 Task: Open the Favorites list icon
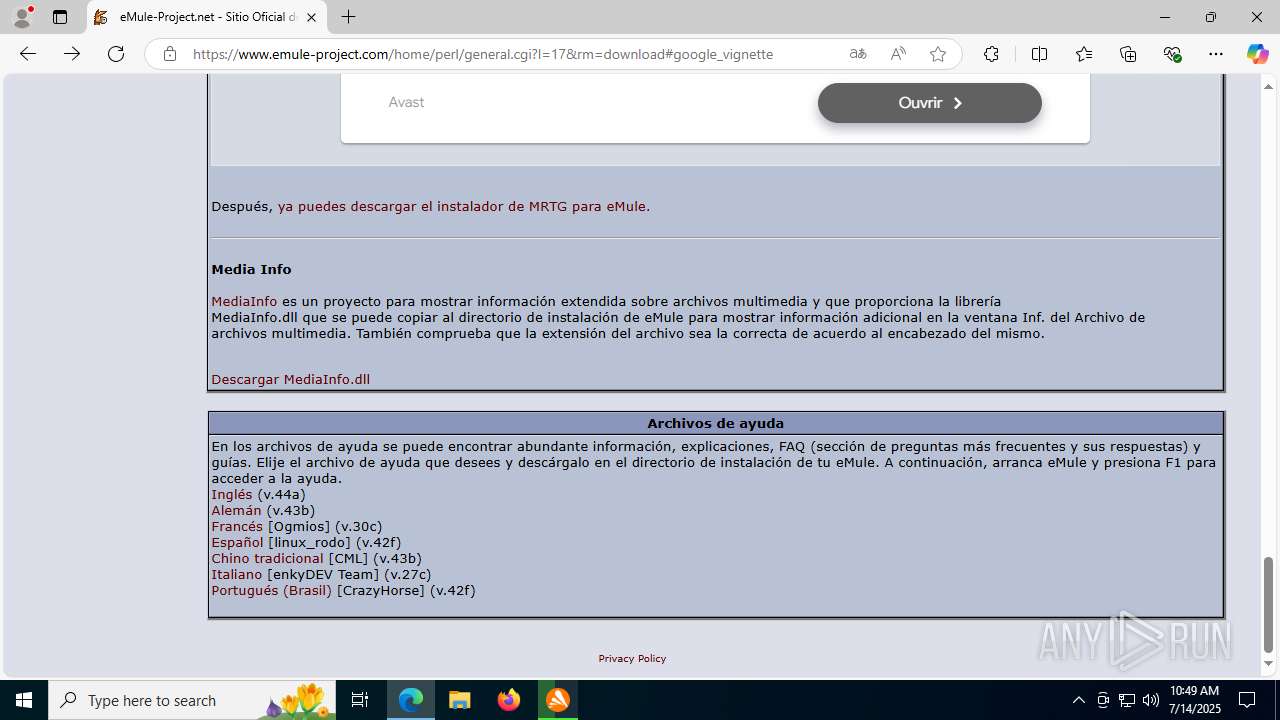tap(1084, 54)
